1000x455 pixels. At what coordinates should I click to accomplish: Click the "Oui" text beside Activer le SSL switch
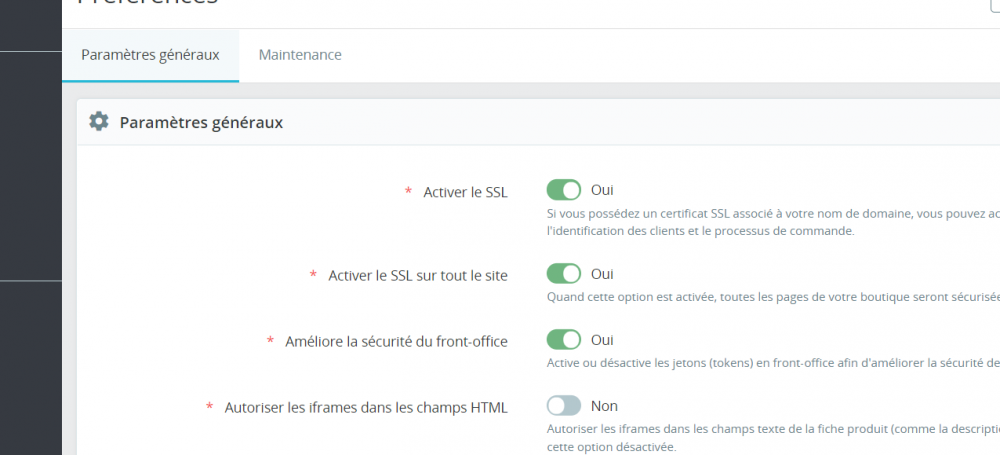602,190
